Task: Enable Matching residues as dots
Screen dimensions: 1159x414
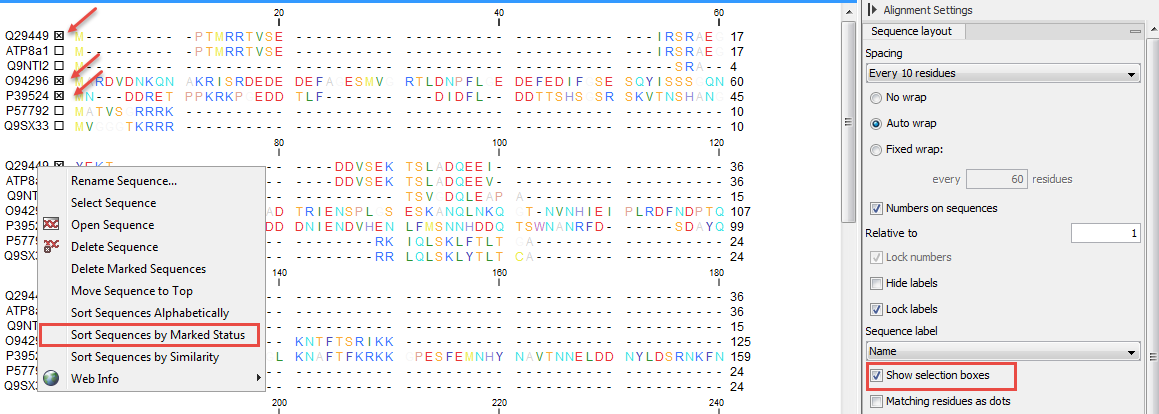Action: tap(877, 401)
